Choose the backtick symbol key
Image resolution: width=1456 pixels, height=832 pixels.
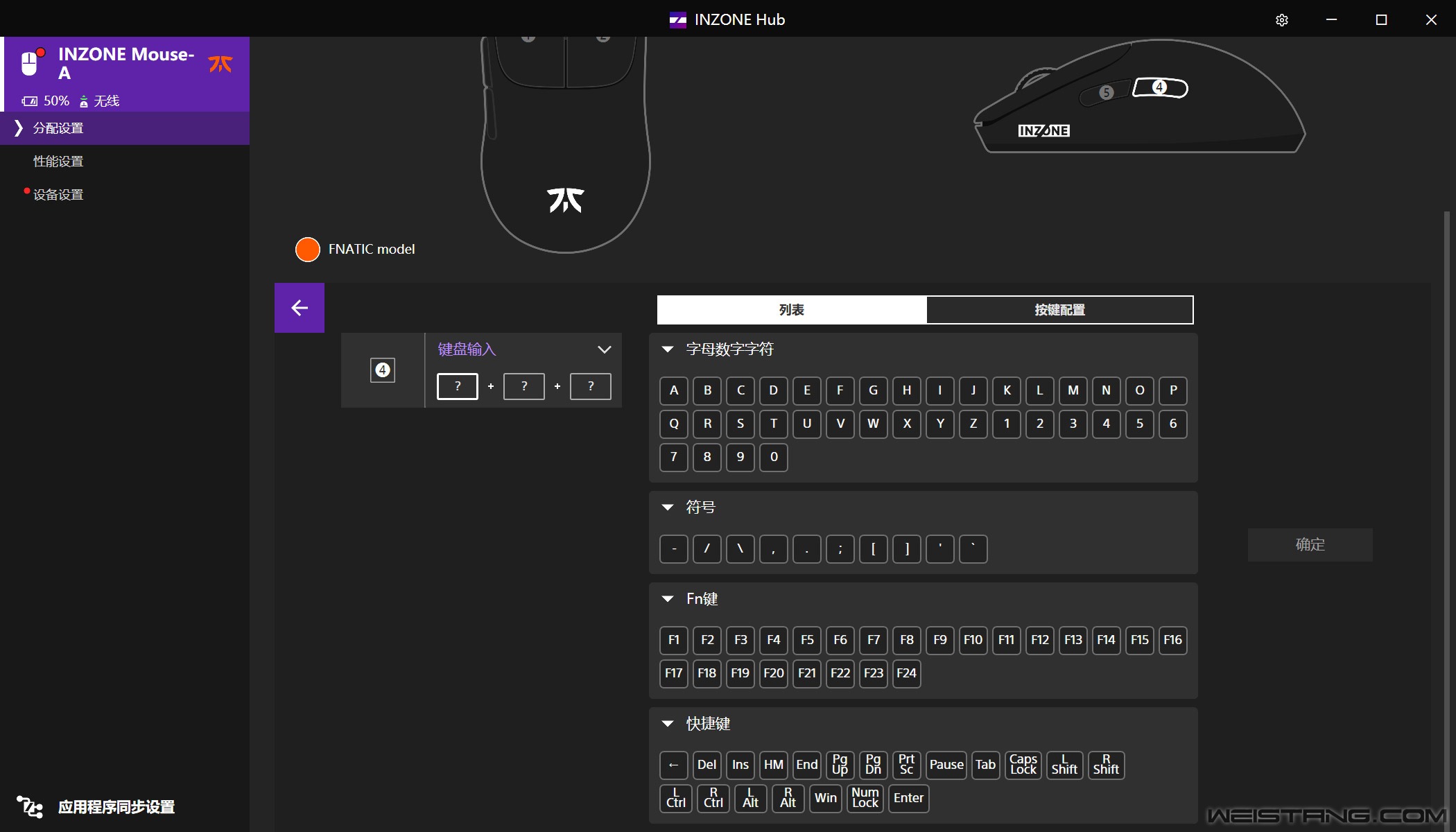pyautogui.click(x=973, y=548)
